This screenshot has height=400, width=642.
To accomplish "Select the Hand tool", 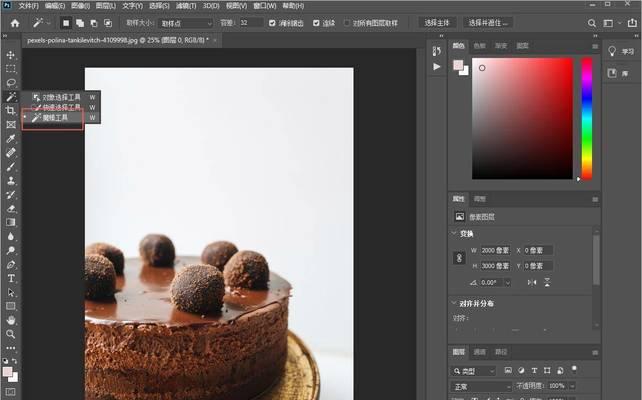I will pos(11,320).
